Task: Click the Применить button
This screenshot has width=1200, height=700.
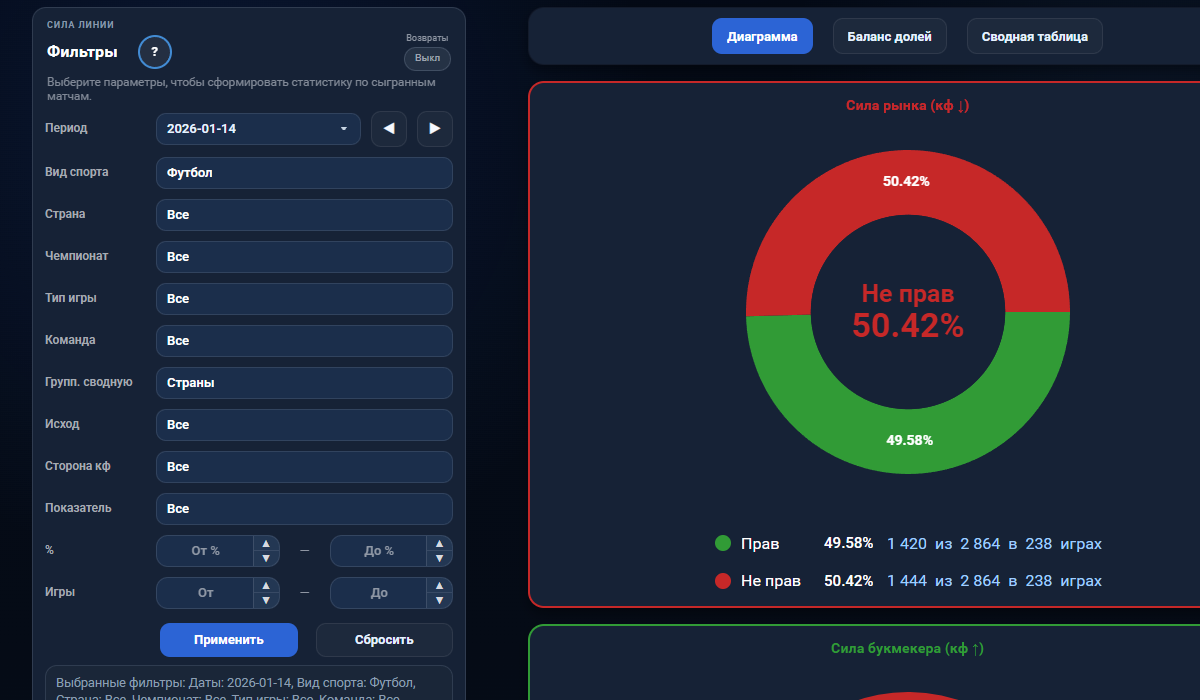Action: [229, 640]
